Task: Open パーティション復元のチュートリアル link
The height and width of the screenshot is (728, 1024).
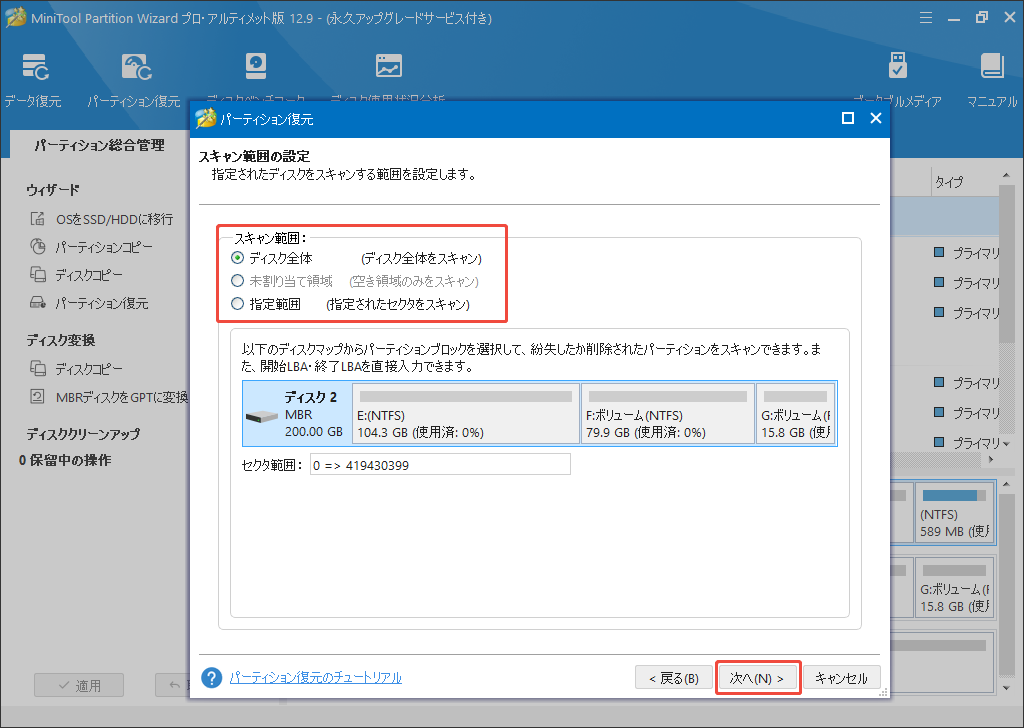Action: (x=315, y=678)
